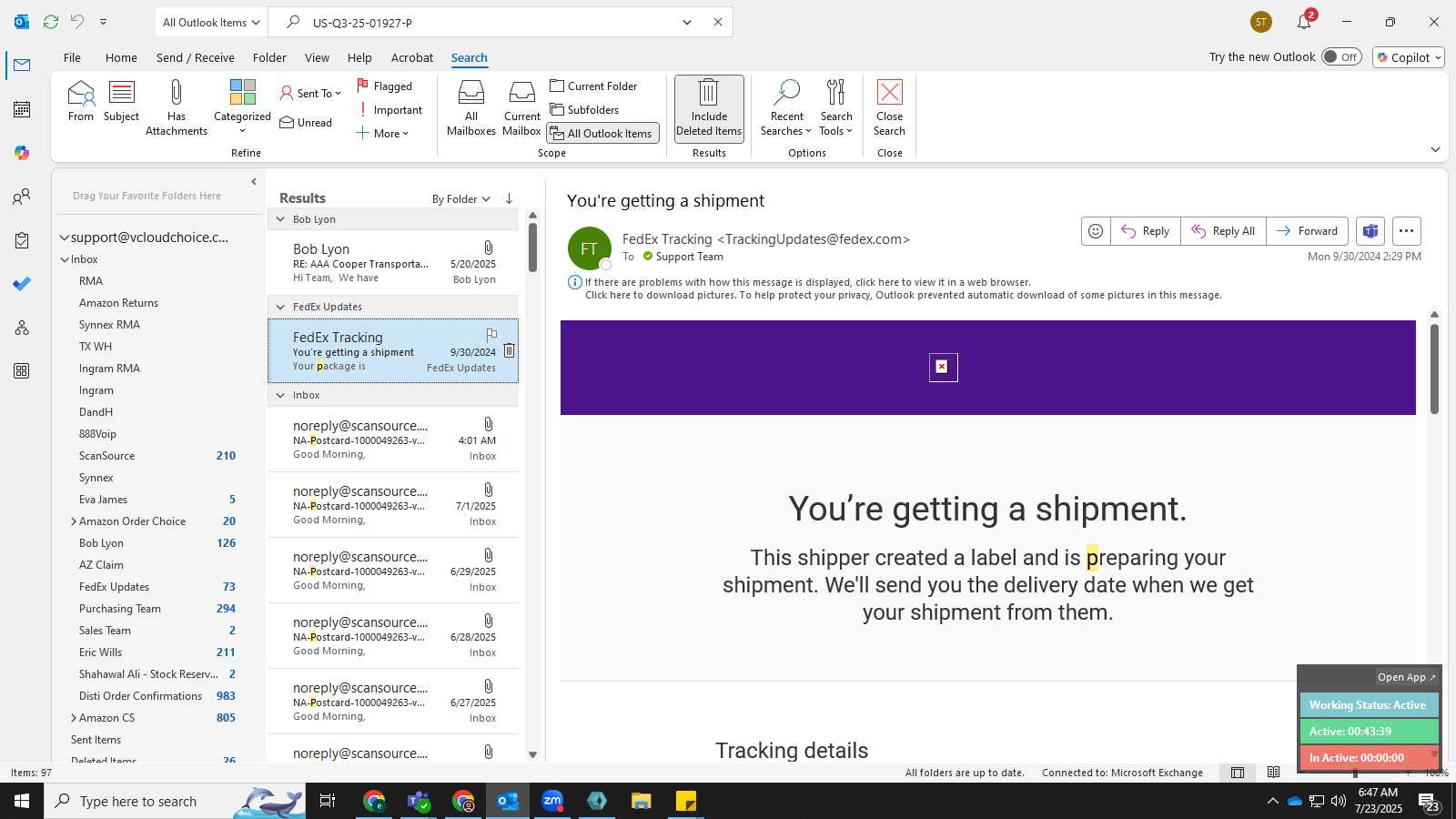This screenshot has height=819, width=1456.
Task: Switch to the View tab
Action: [317, 57]
